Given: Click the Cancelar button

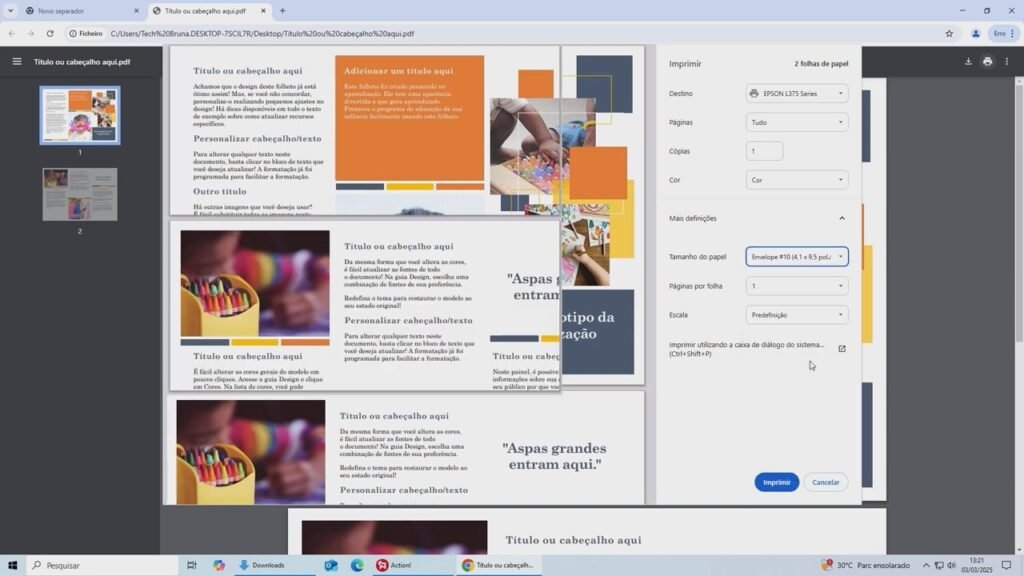Looking at the screenshot, I should pos(825,482).
